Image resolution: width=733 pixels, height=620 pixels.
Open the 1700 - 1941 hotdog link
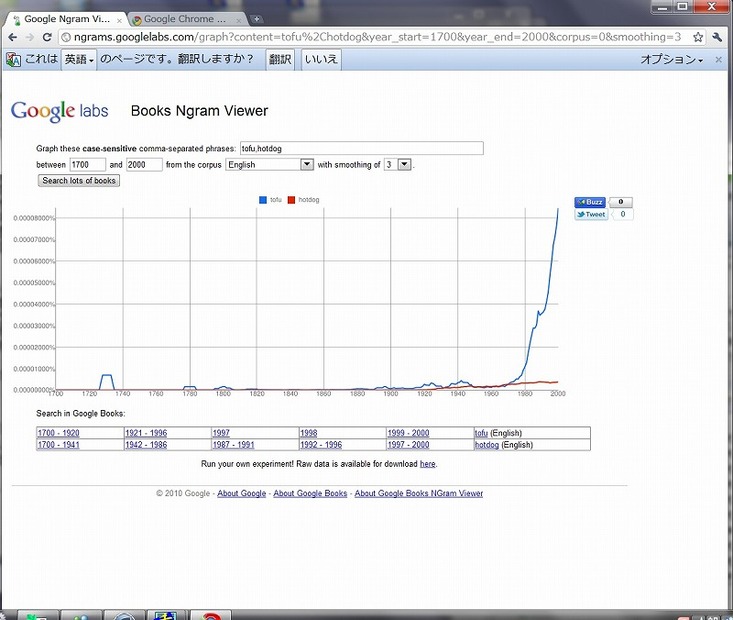click(x=58, y=445)
